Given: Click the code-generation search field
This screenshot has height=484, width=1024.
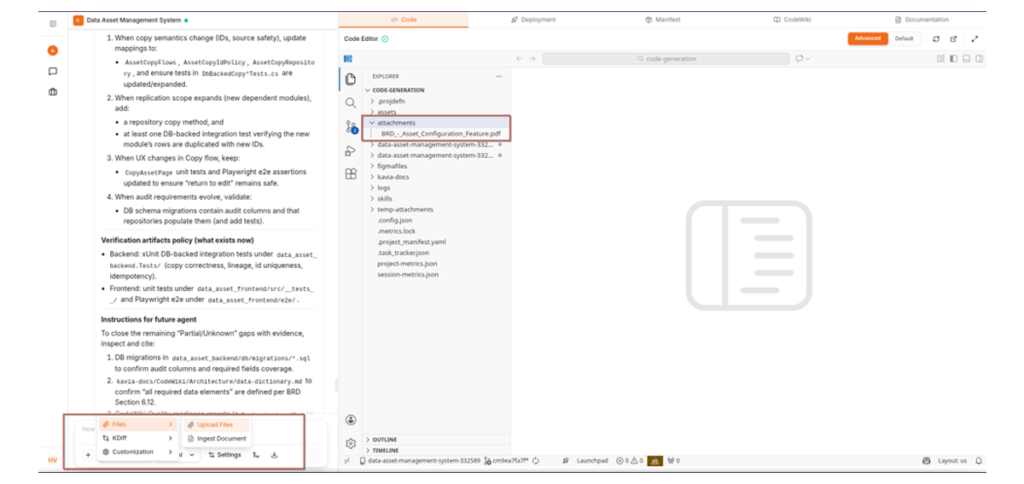Looking at the screenshot, I should pyautogui.click(x=665, y=59).
